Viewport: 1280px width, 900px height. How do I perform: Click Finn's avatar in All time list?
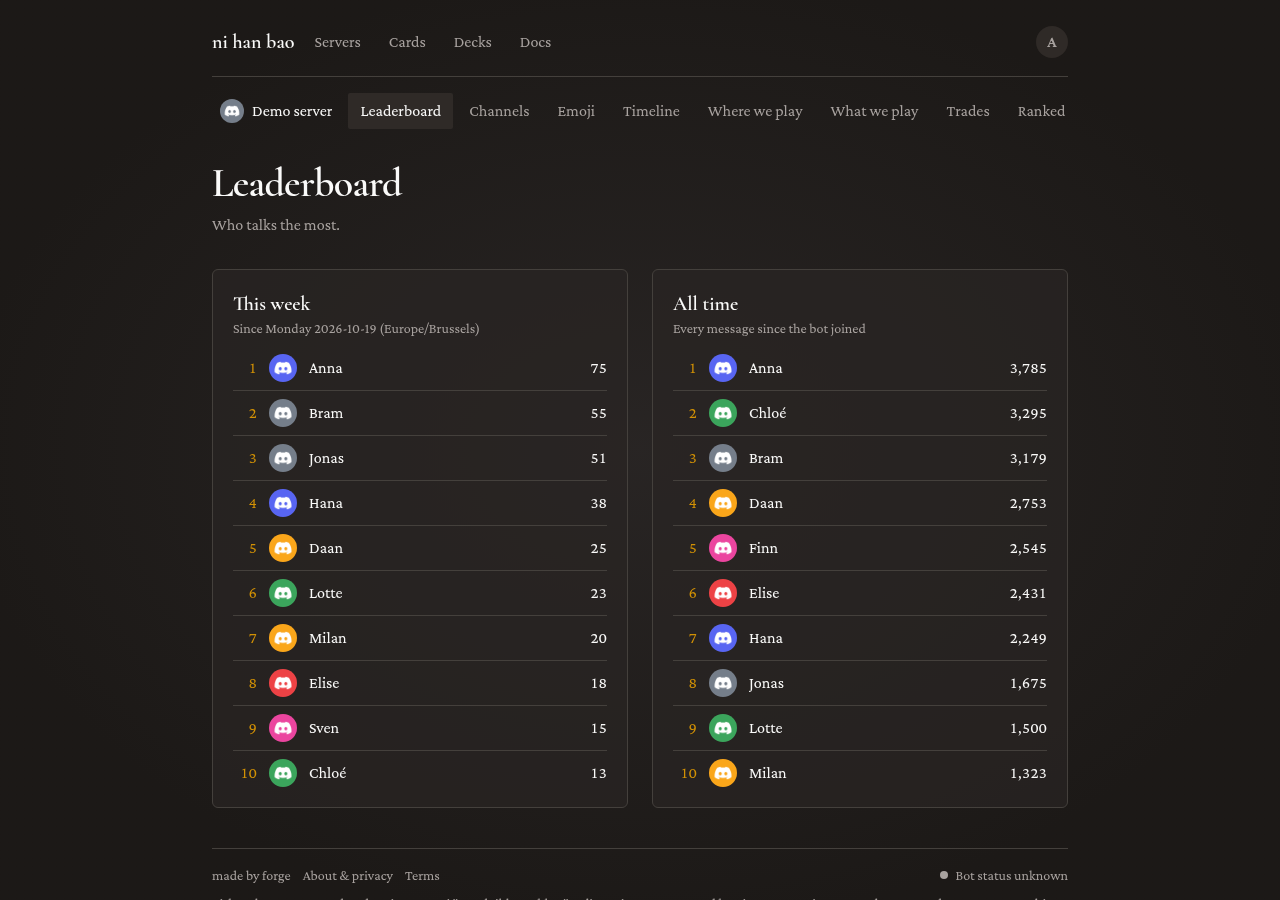723,548
